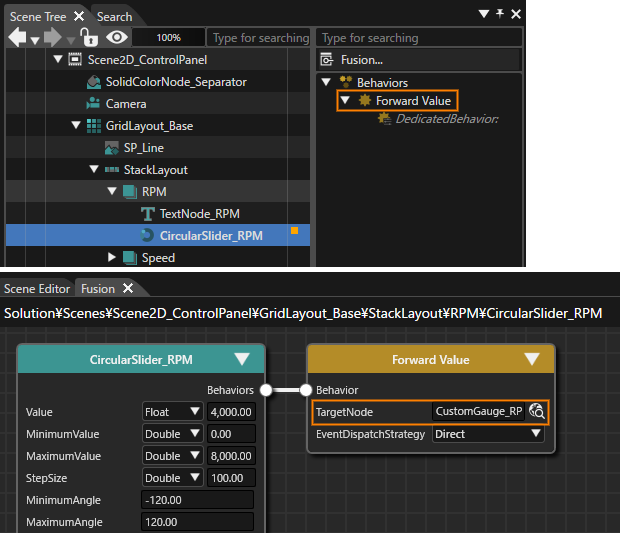Image resolution: width=620 pixels, height=533 pixels.
Task: Click the TargetNode browse icon
Action: [537, 411]
